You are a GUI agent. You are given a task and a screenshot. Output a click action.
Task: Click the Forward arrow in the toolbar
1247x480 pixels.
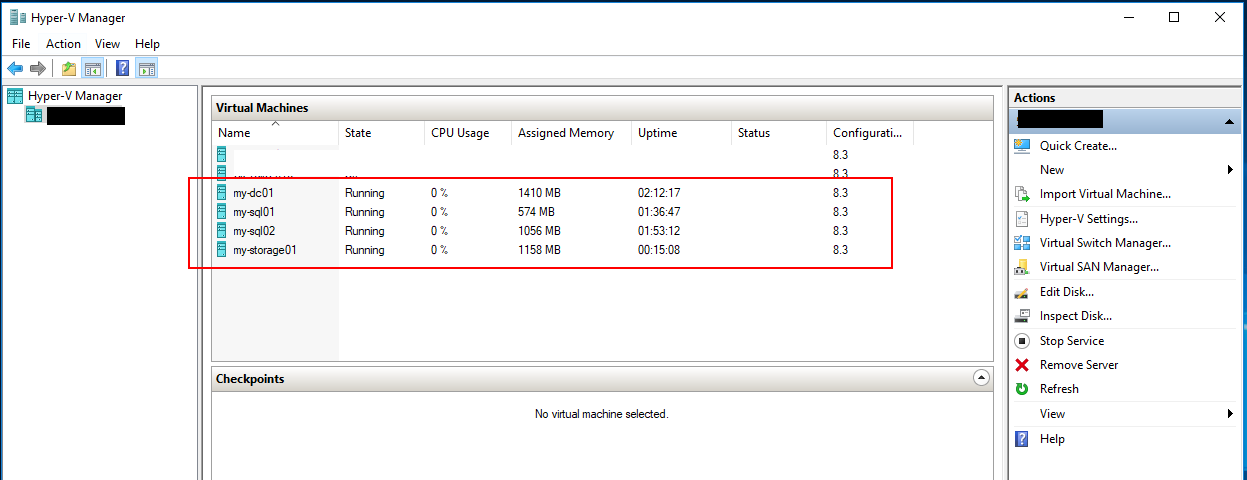pyautogui.click(x=37, y=68)
